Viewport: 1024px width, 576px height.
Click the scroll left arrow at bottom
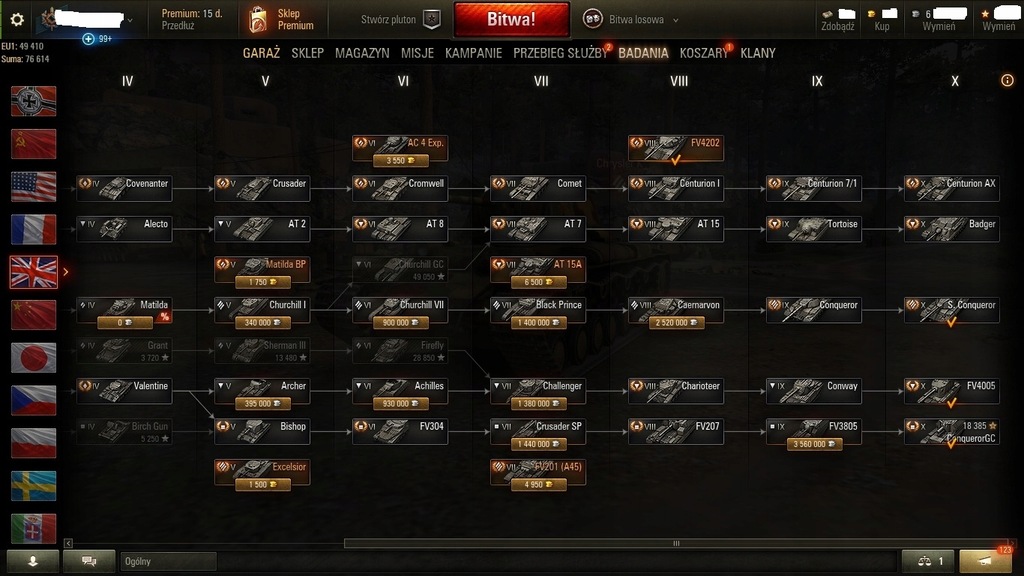point(68,543)
